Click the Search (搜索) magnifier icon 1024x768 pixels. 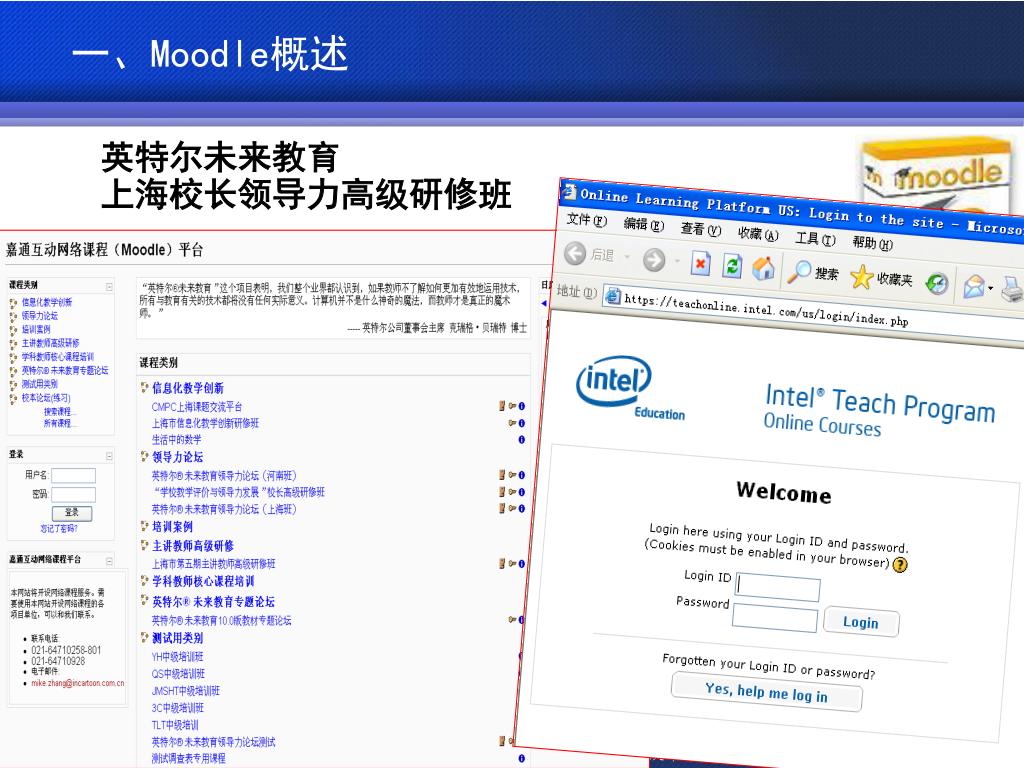click(798, 272)
